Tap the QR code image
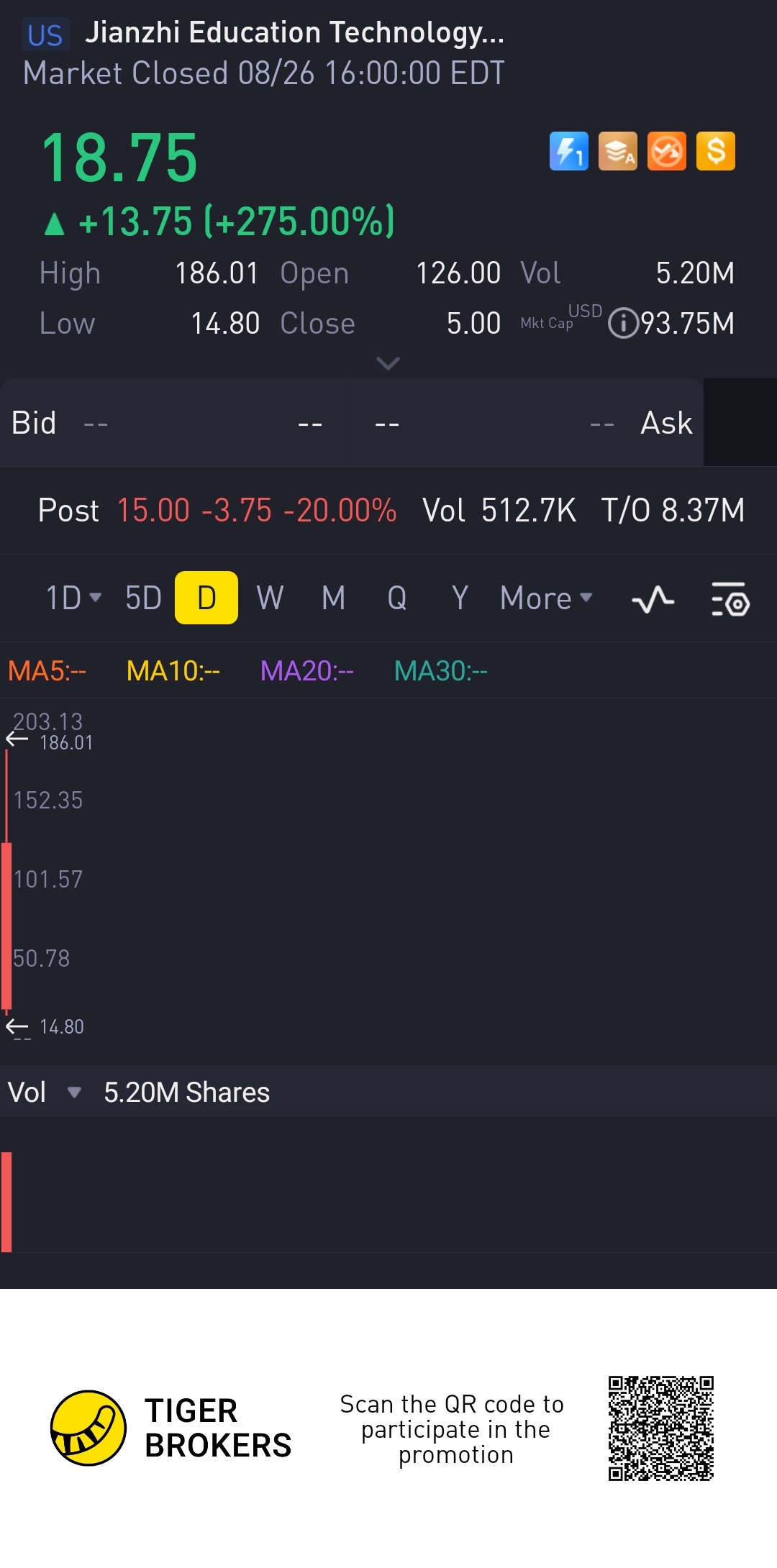 tap(660, 1428)
